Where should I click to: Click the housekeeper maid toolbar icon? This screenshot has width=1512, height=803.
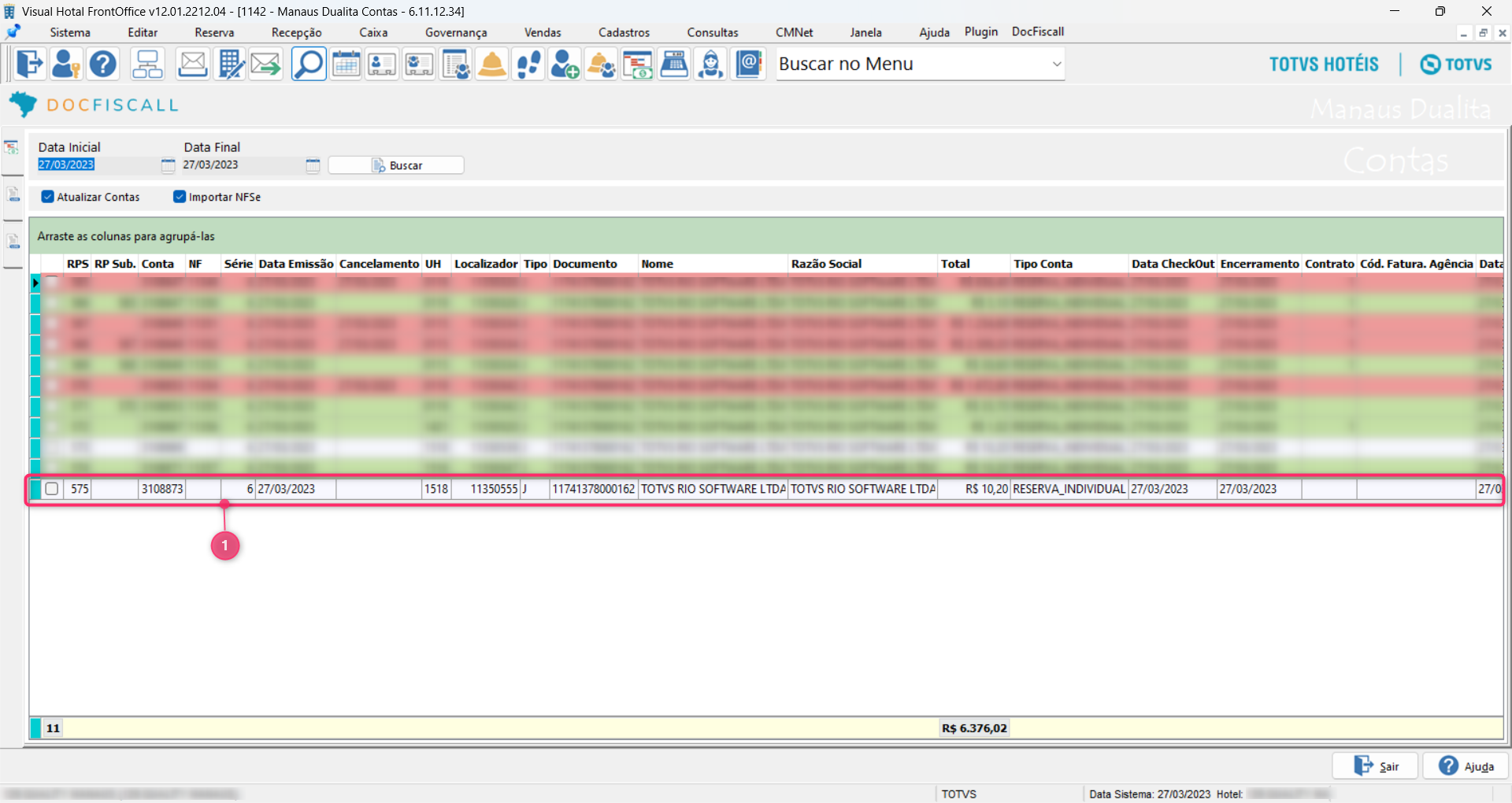[711, 64]
